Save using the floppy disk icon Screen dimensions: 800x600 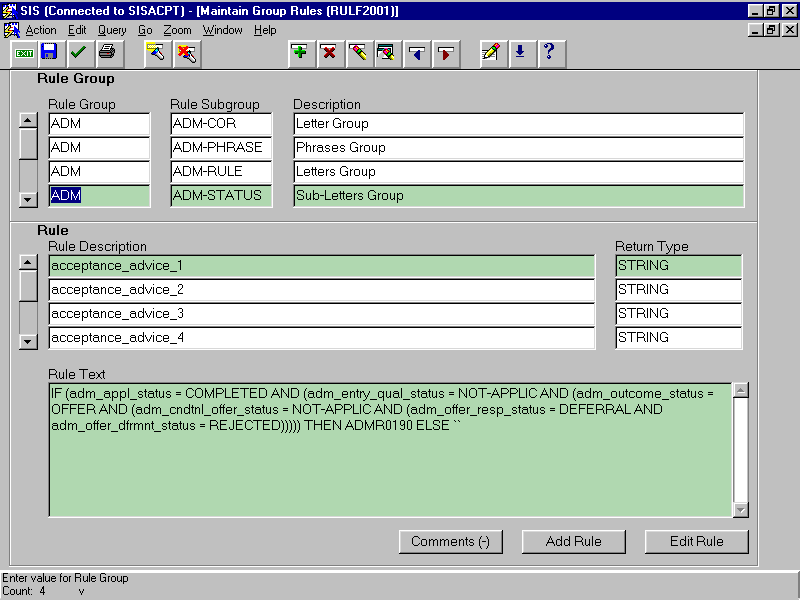point(49,52)
